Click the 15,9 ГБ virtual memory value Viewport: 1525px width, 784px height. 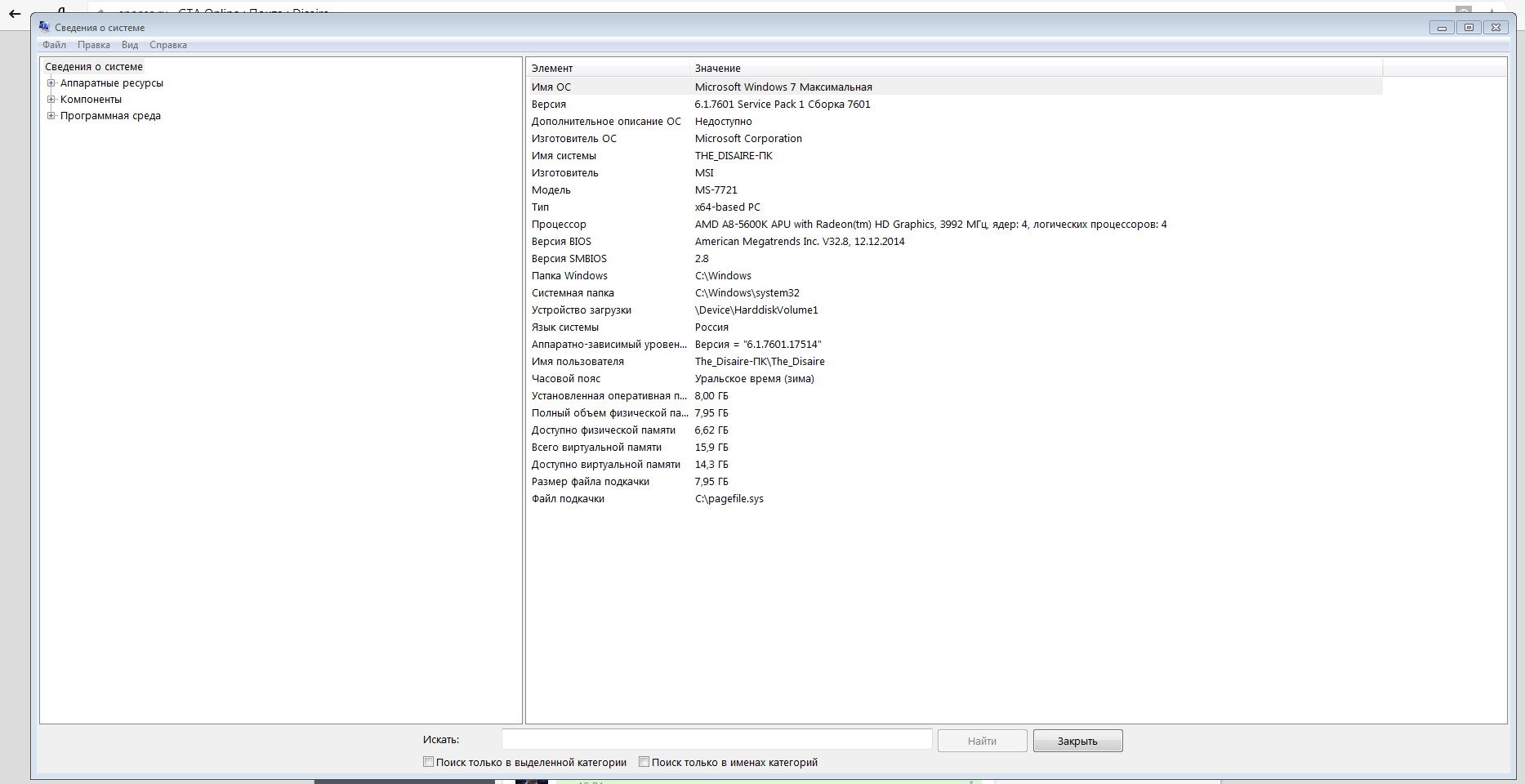[x=711, y=448]
